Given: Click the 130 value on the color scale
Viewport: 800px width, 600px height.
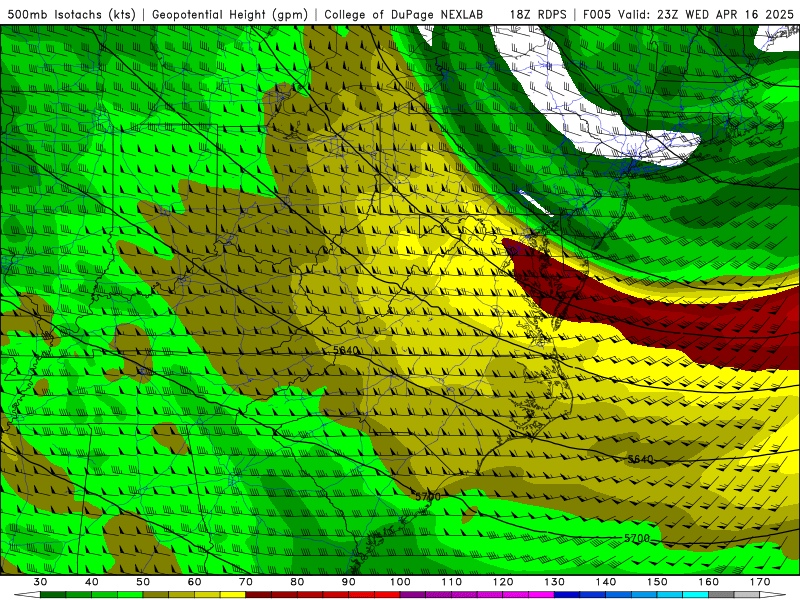Looking at the screenshot, I should click(555, 582).
